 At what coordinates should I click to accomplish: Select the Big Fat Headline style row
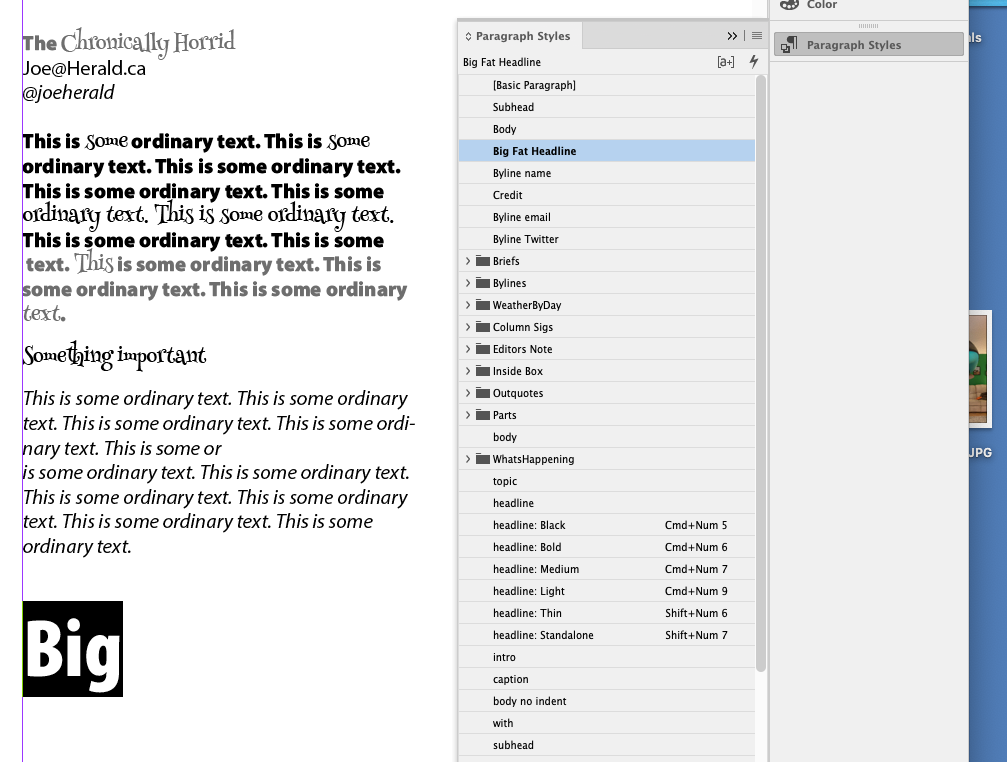607,151
